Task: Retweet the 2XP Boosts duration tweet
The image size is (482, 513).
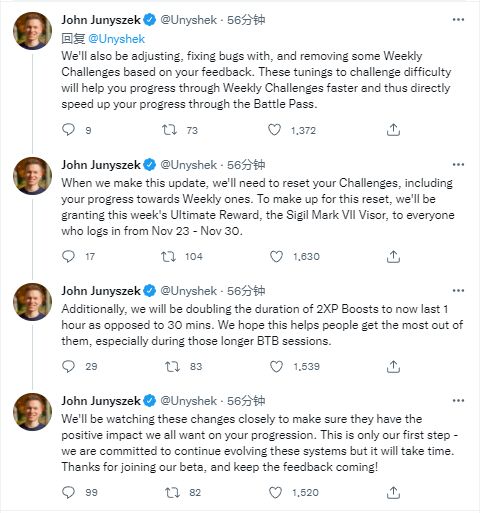Action: point(173,366)
